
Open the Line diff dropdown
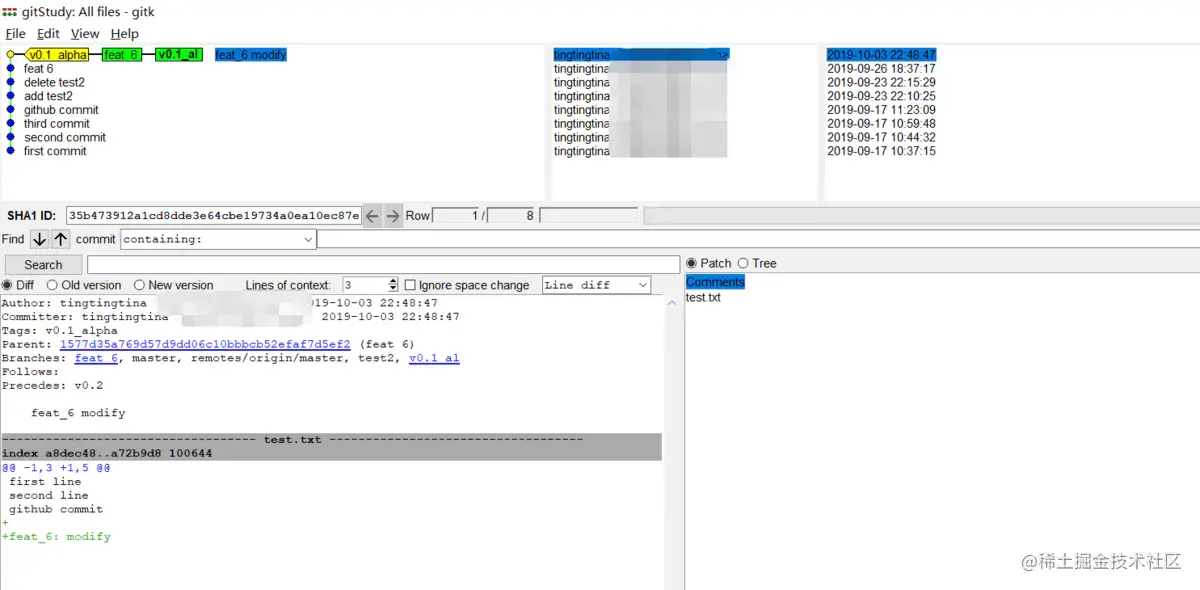point(596,285)
